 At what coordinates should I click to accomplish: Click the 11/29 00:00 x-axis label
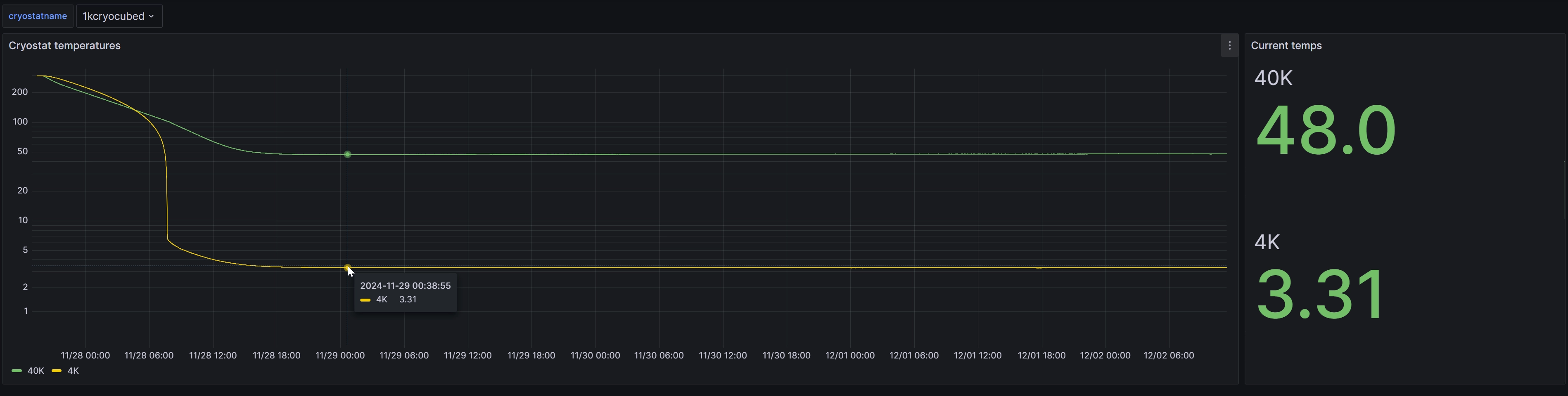pyautogui.click(x=340, y=355)
